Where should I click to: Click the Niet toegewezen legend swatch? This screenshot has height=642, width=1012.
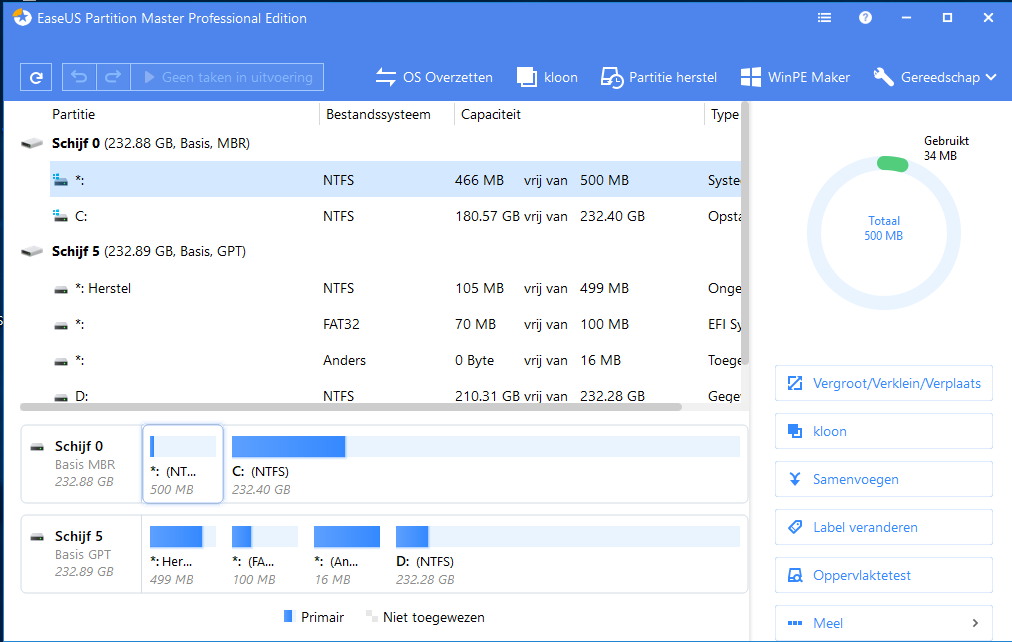(x=371, y=616)
